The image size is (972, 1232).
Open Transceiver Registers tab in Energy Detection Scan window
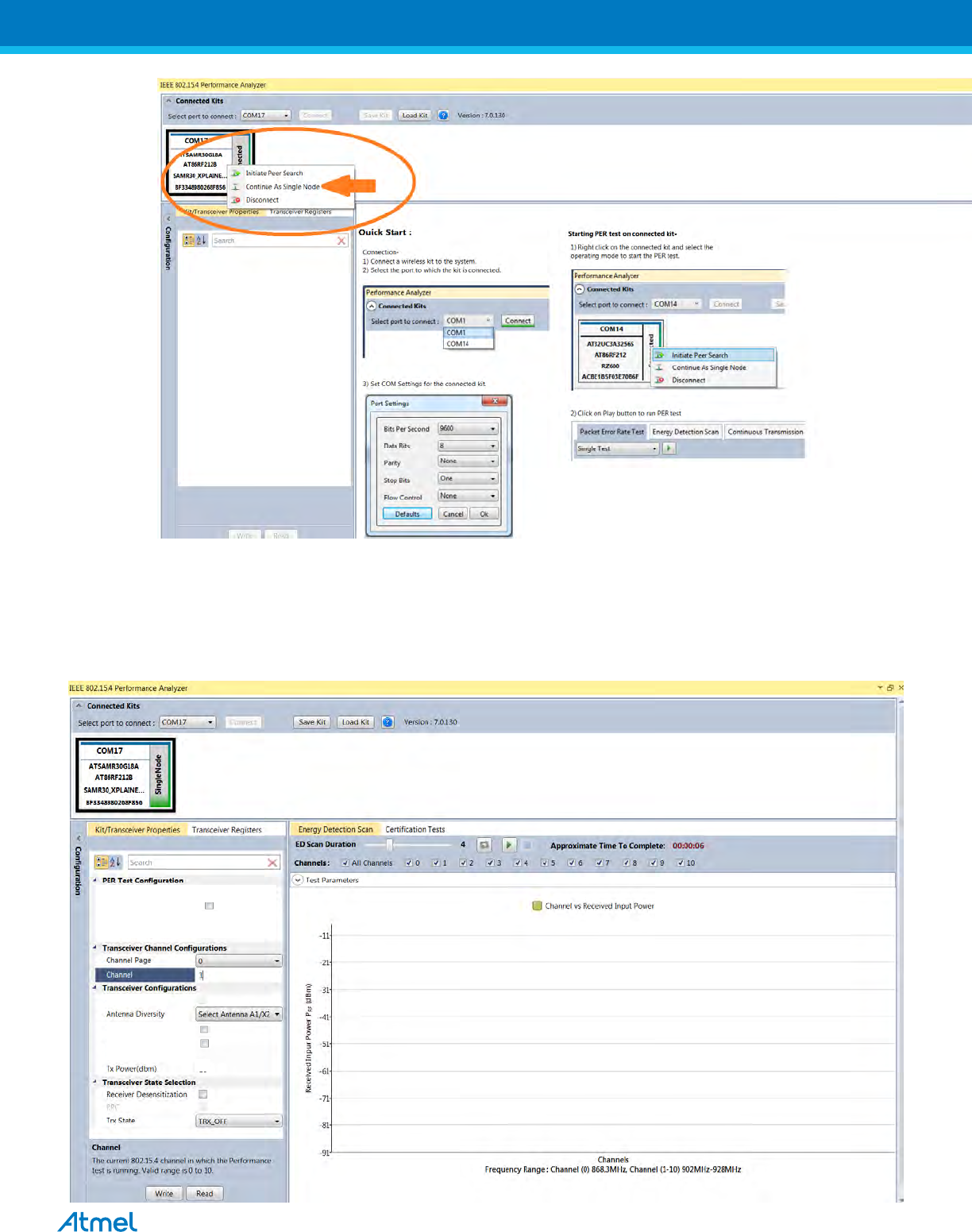pos(226,829)
